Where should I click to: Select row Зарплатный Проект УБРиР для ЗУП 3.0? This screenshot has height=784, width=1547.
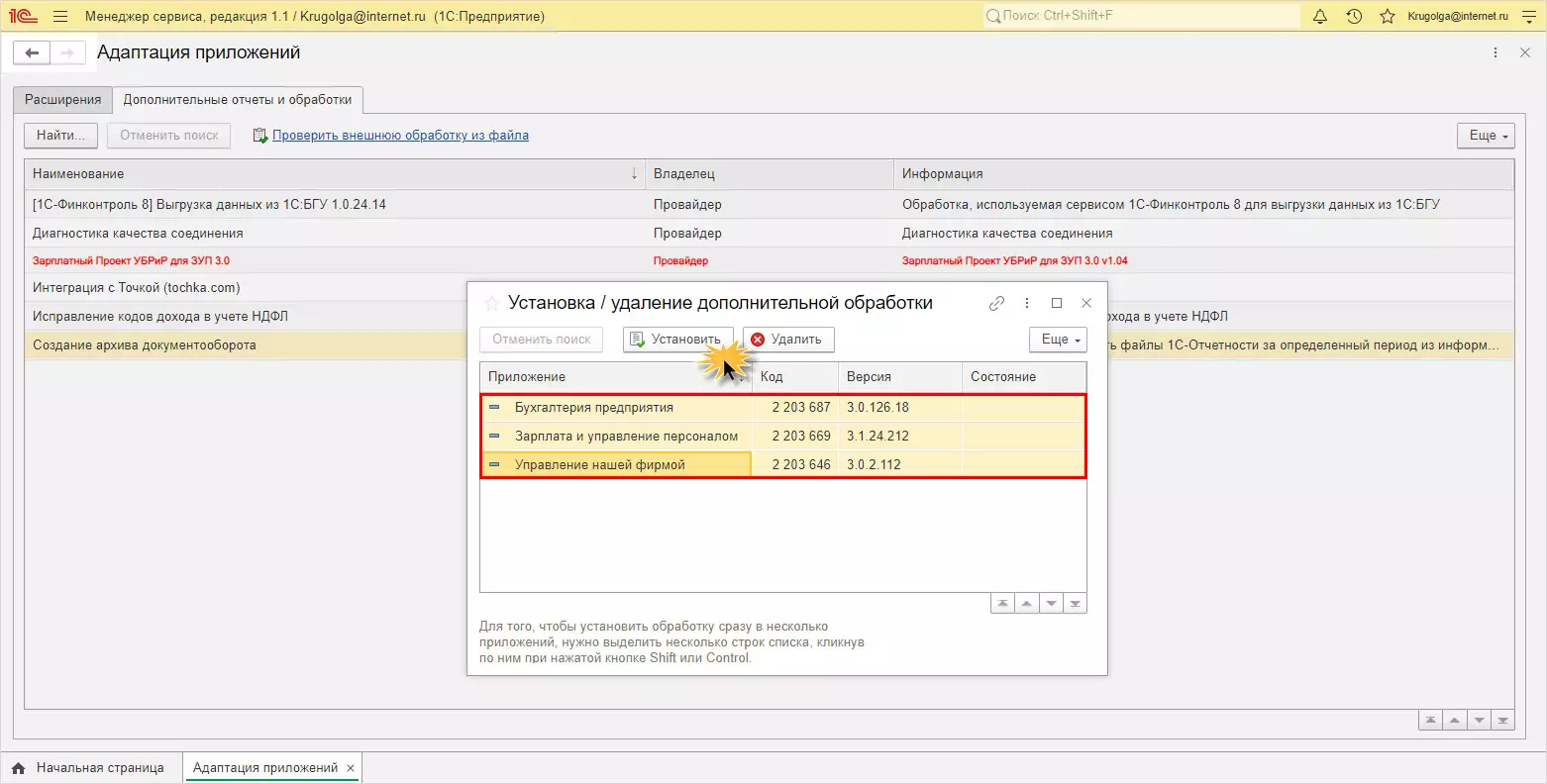[131, 261]
